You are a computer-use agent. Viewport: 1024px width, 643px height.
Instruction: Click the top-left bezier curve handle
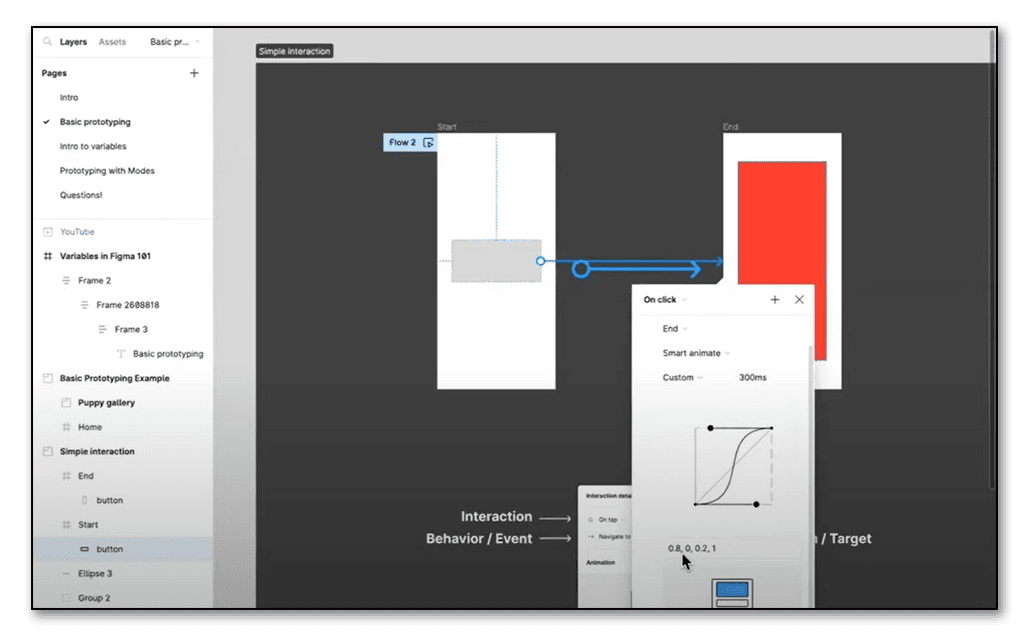coord(711,428)
